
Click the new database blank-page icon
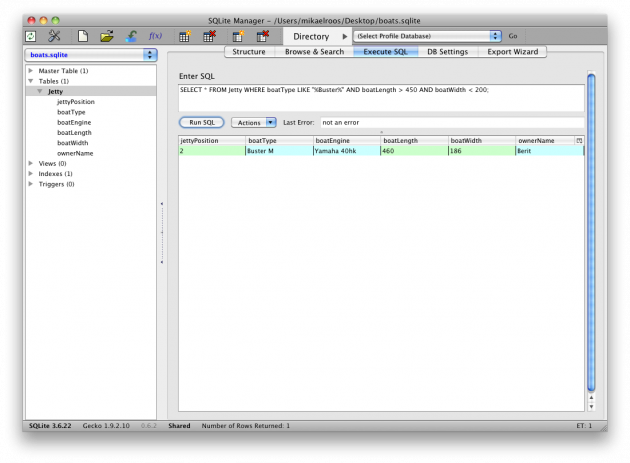83,36
